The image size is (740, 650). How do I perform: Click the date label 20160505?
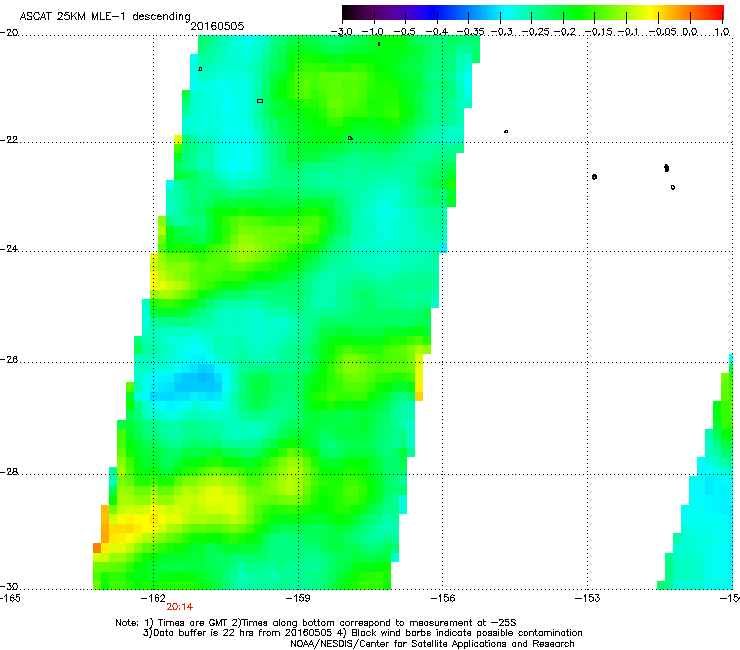pos(217,26)
